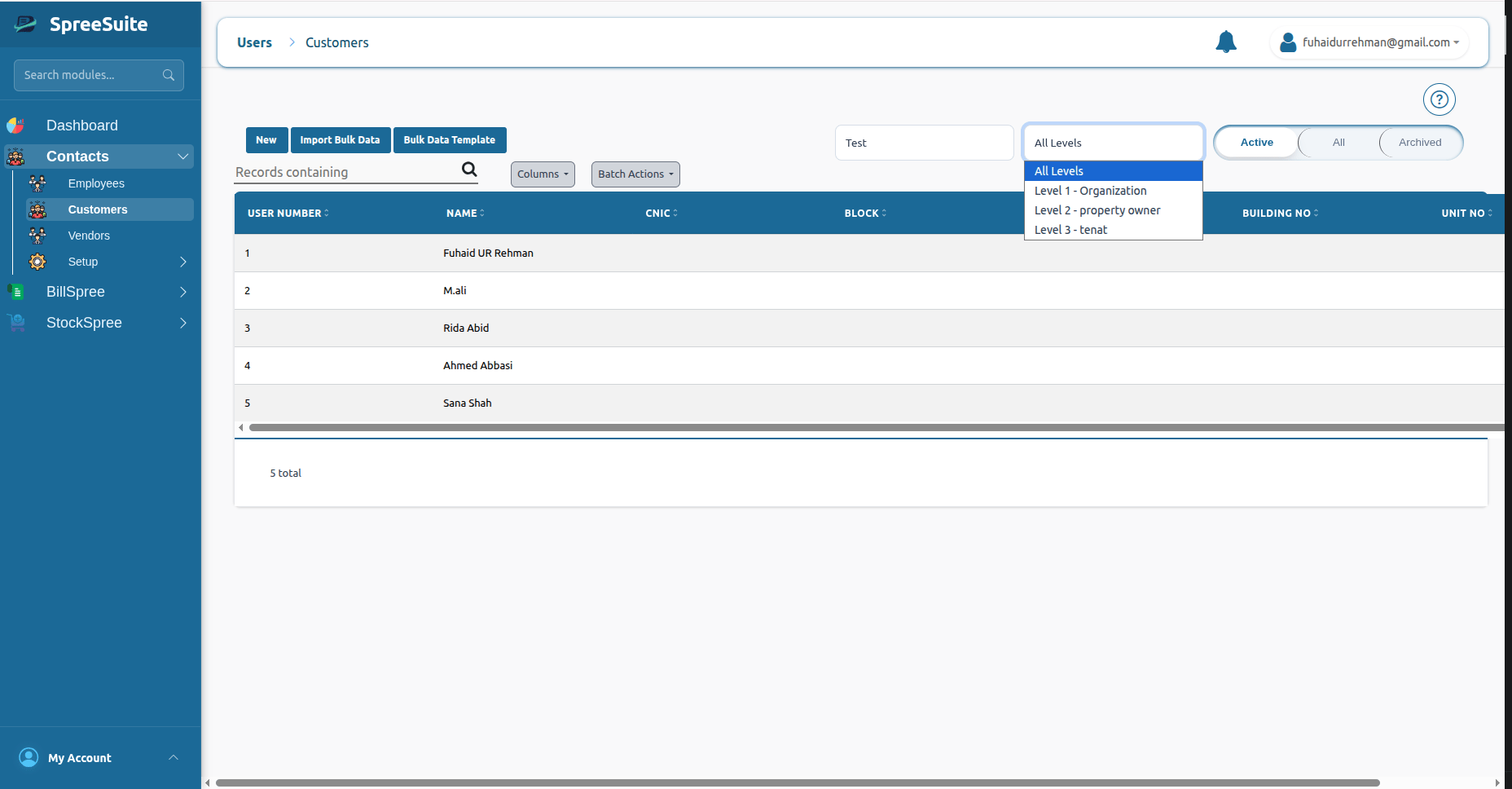This screenshot has height=789, width=1512.
Task: Open the user email account dropdown
Action: [x=1371, y=42]
